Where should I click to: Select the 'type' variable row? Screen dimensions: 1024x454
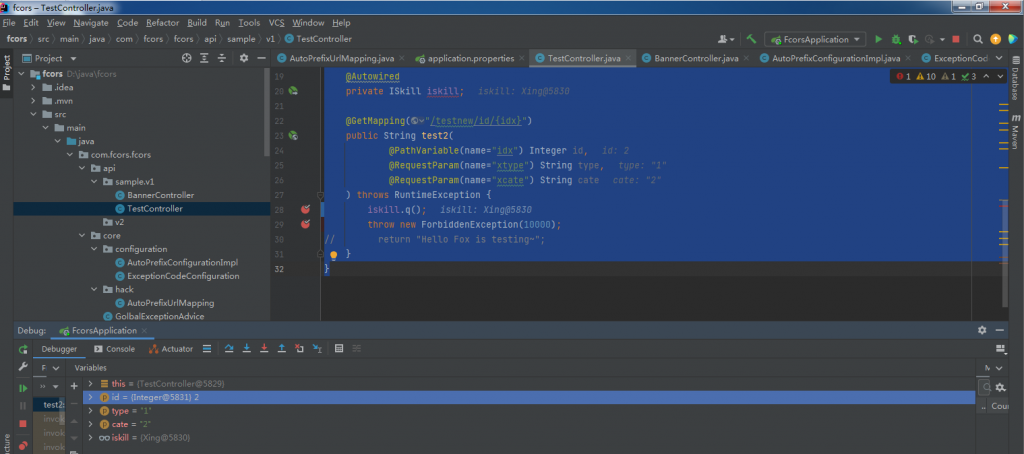pyautogui.click(x=530, y=410)
